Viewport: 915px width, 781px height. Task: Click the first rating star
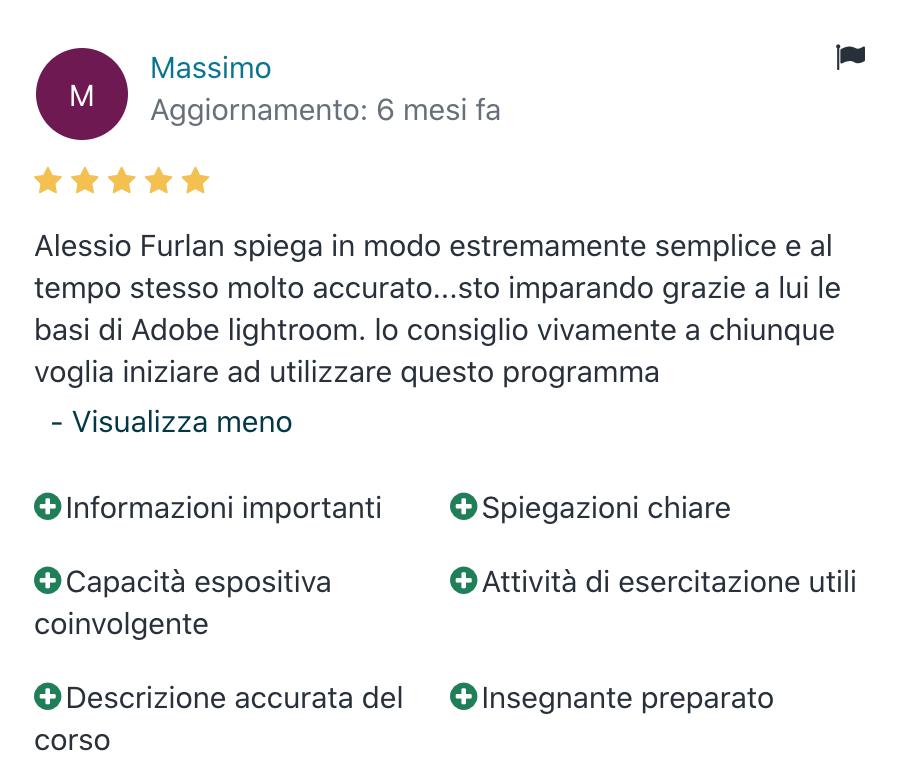tap(48, 180)
